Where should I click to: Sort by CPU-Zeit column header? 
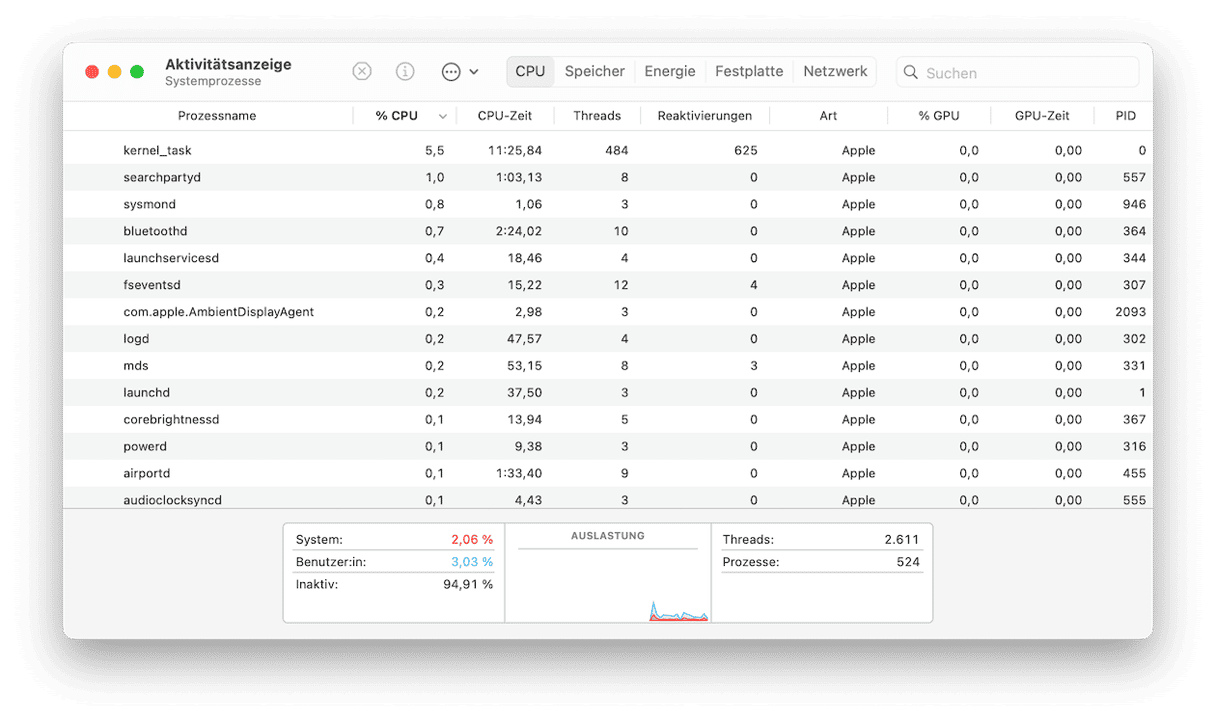tap(505, 115)
